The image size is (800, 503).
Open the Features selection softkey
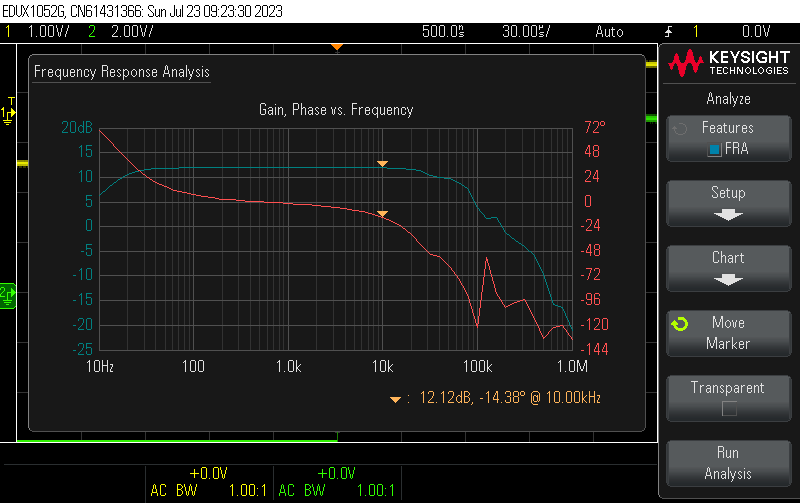(728, 138)
